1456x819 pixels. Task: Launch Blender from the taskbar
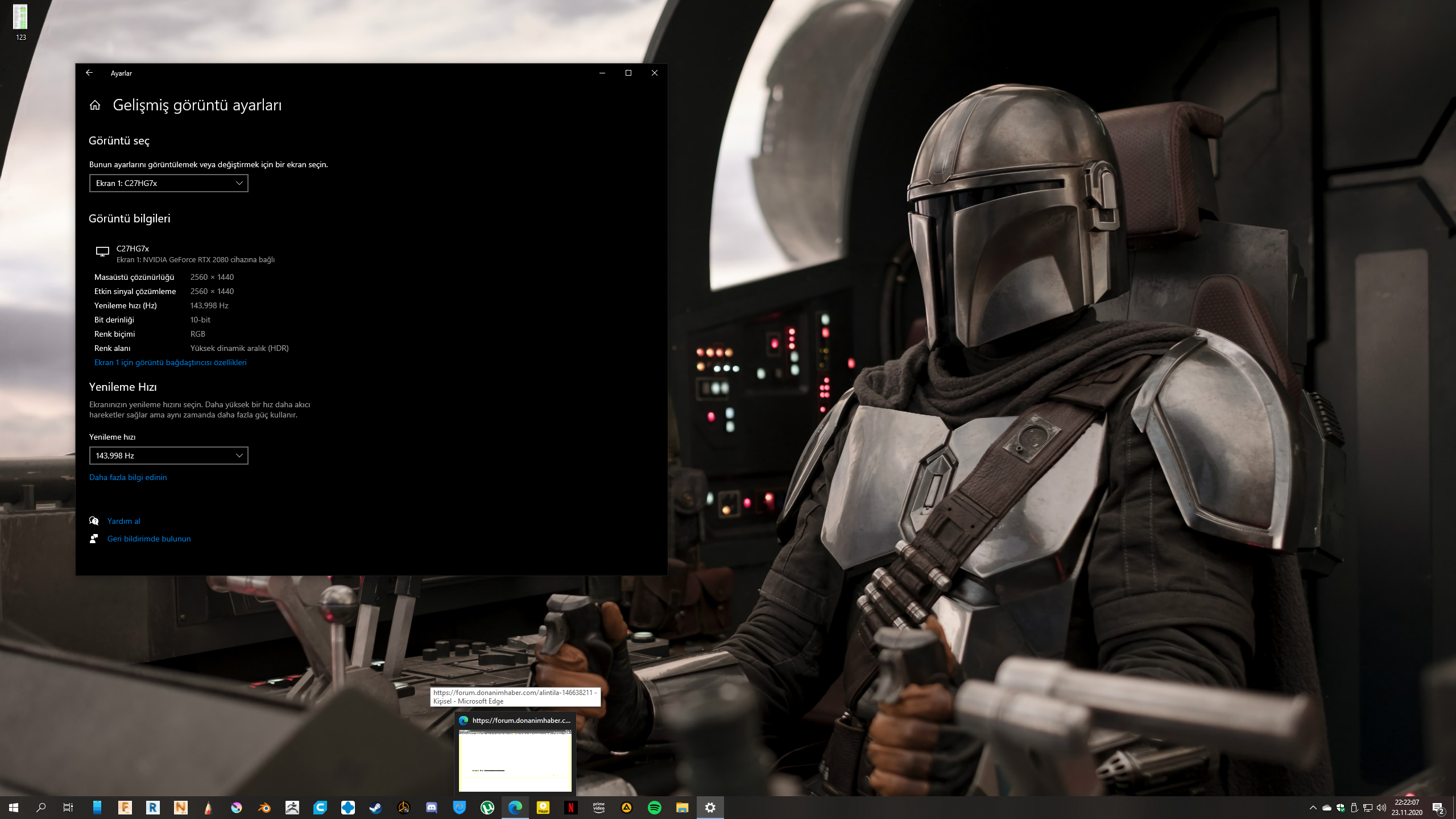point(264,808)
